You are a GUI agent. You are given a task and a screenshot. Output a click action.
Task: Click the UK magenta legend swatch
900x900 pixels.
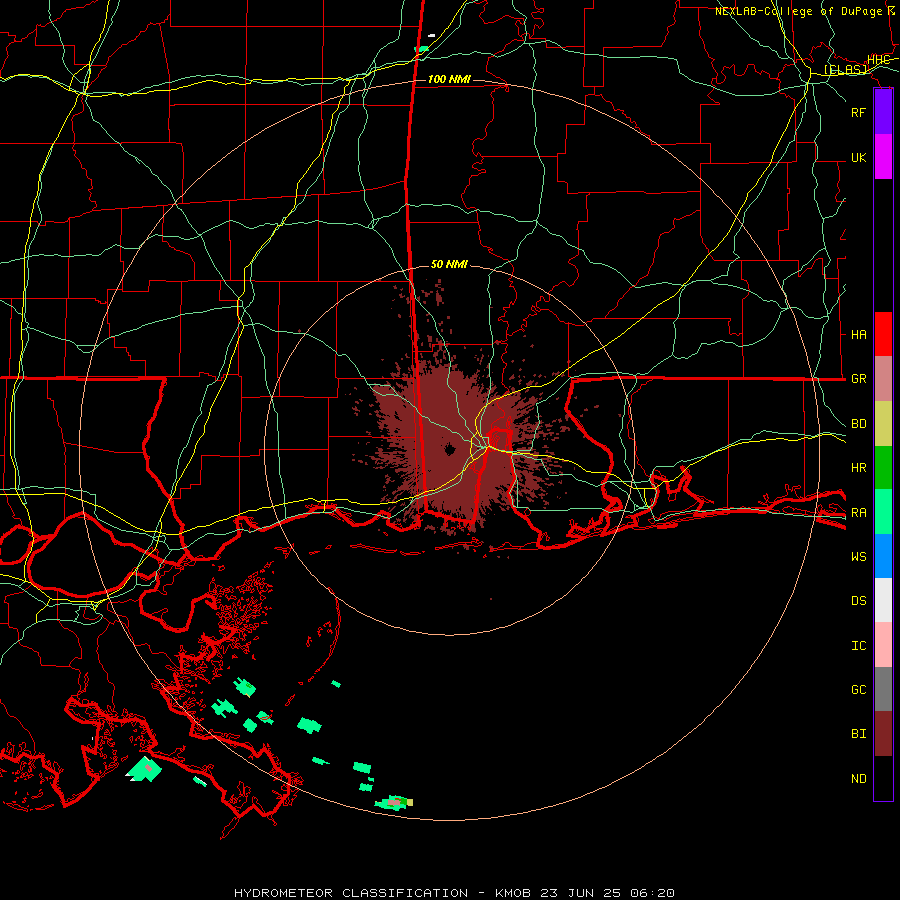[x=883, y=157]
